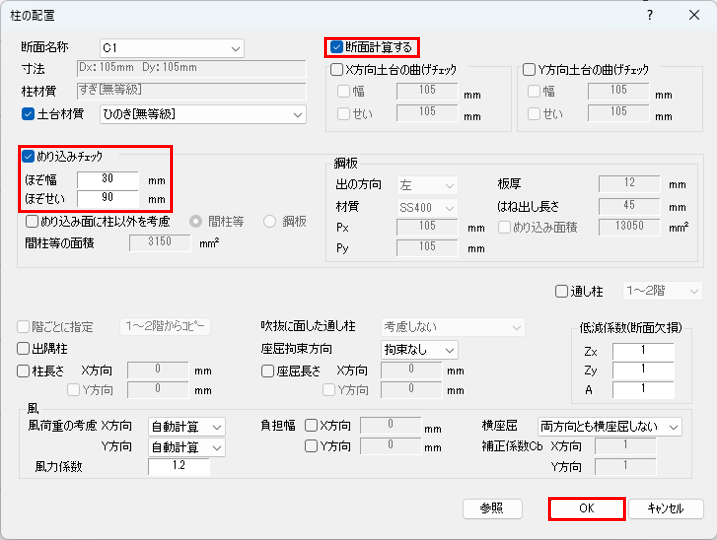Close the 柱の配置 dialog
Image resolution: width=717 pixels, height=540 pixels.
(694, 15)
